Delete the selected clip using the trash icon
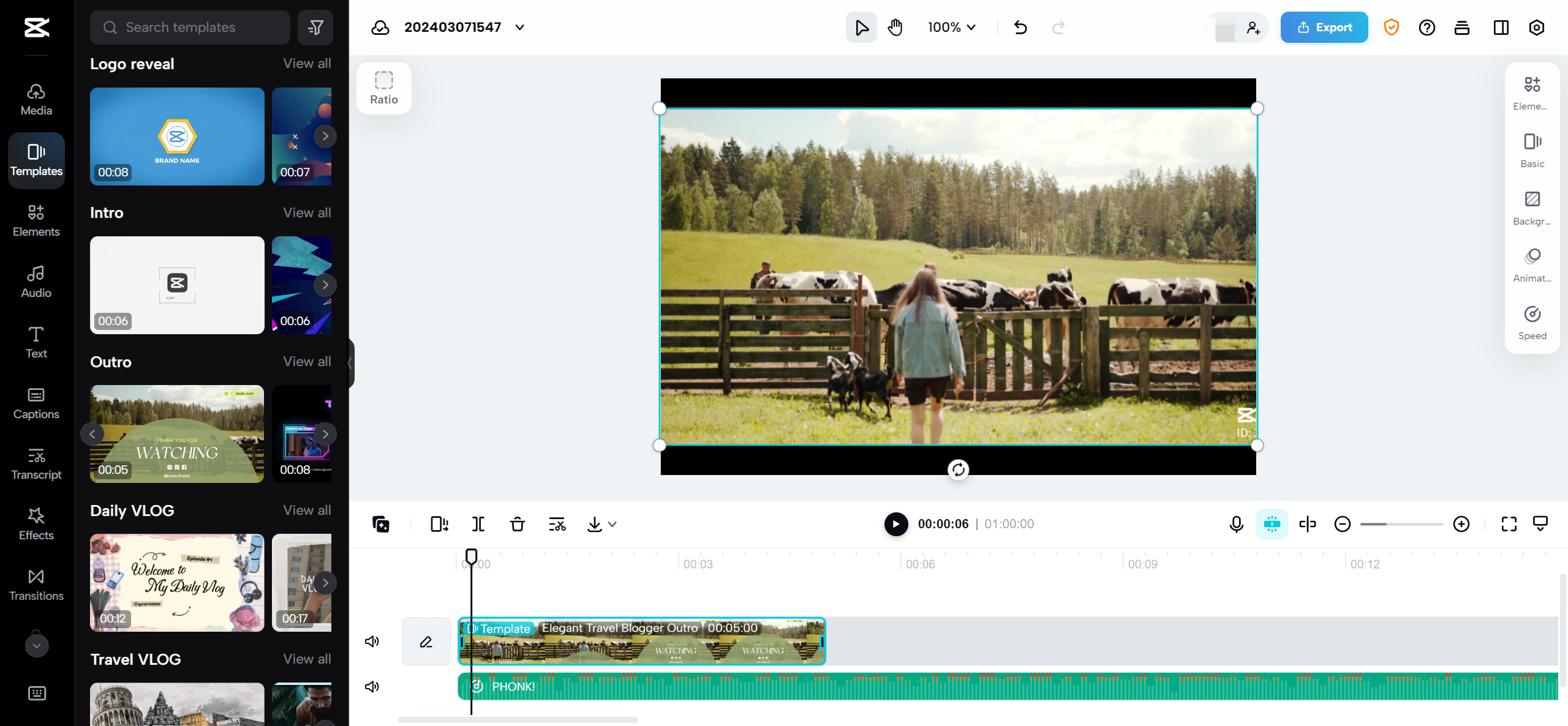This screenshot has width=1568, height=726. pyautogui.click(x=517, y=524)
